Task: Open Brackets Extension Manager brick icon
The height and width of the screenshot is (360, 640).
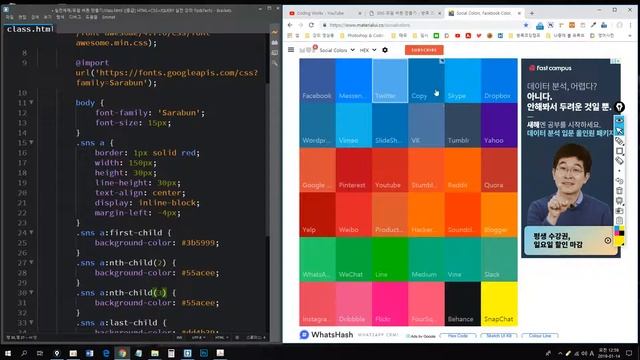Action: click(x=275, y=42)
